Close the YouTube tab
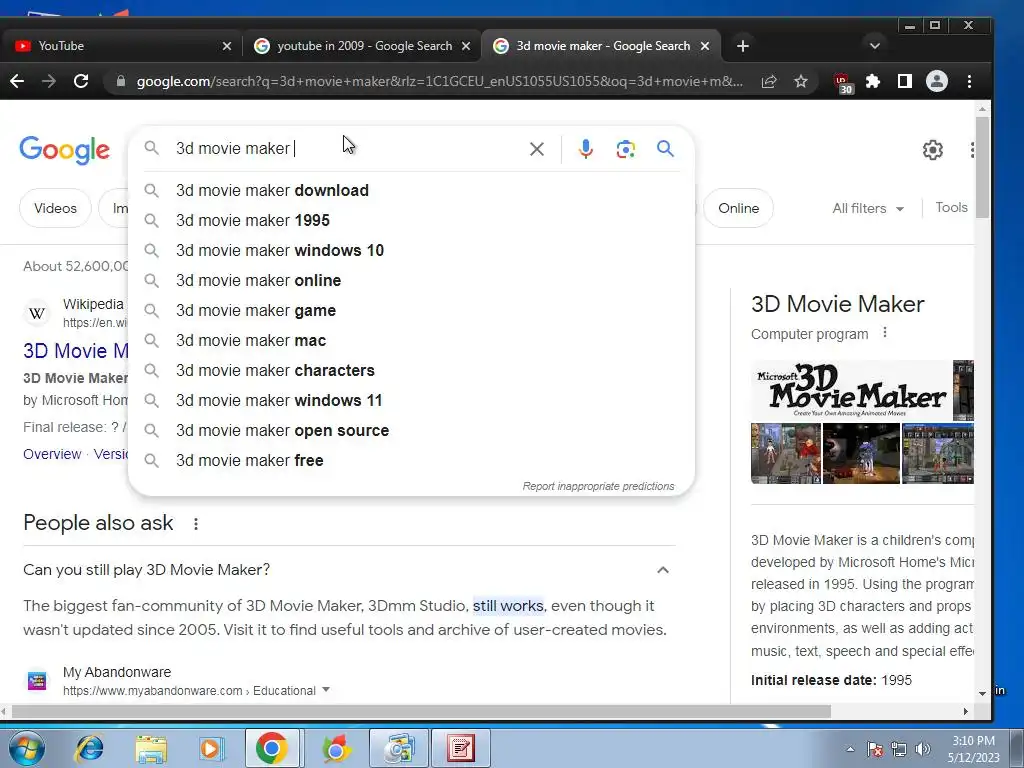 tap(227, 46)
